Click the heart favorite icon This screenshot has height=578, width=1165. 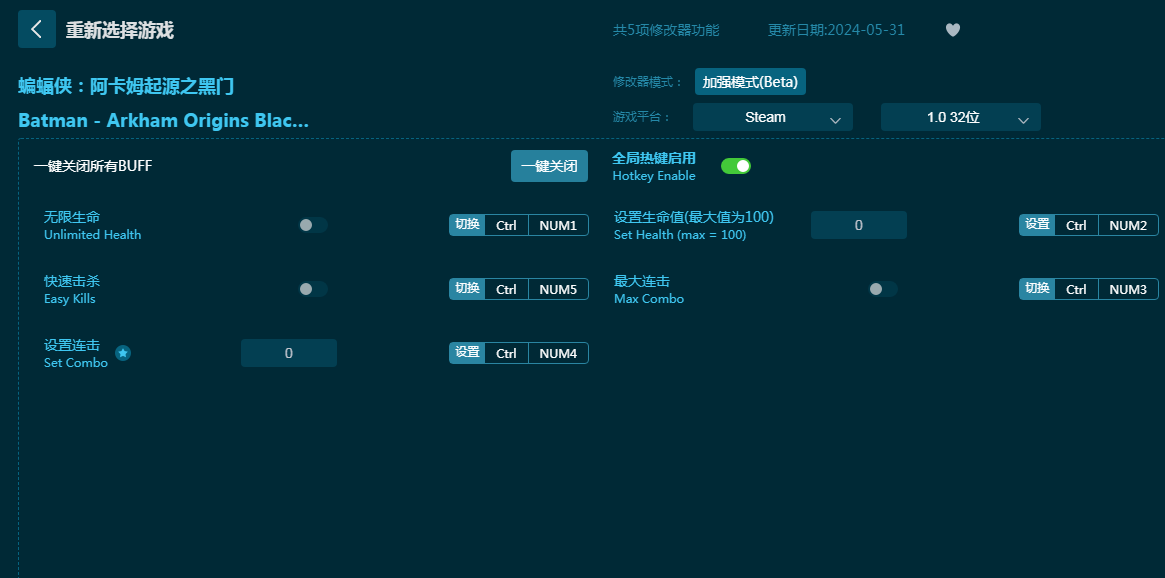click(953, 30)
